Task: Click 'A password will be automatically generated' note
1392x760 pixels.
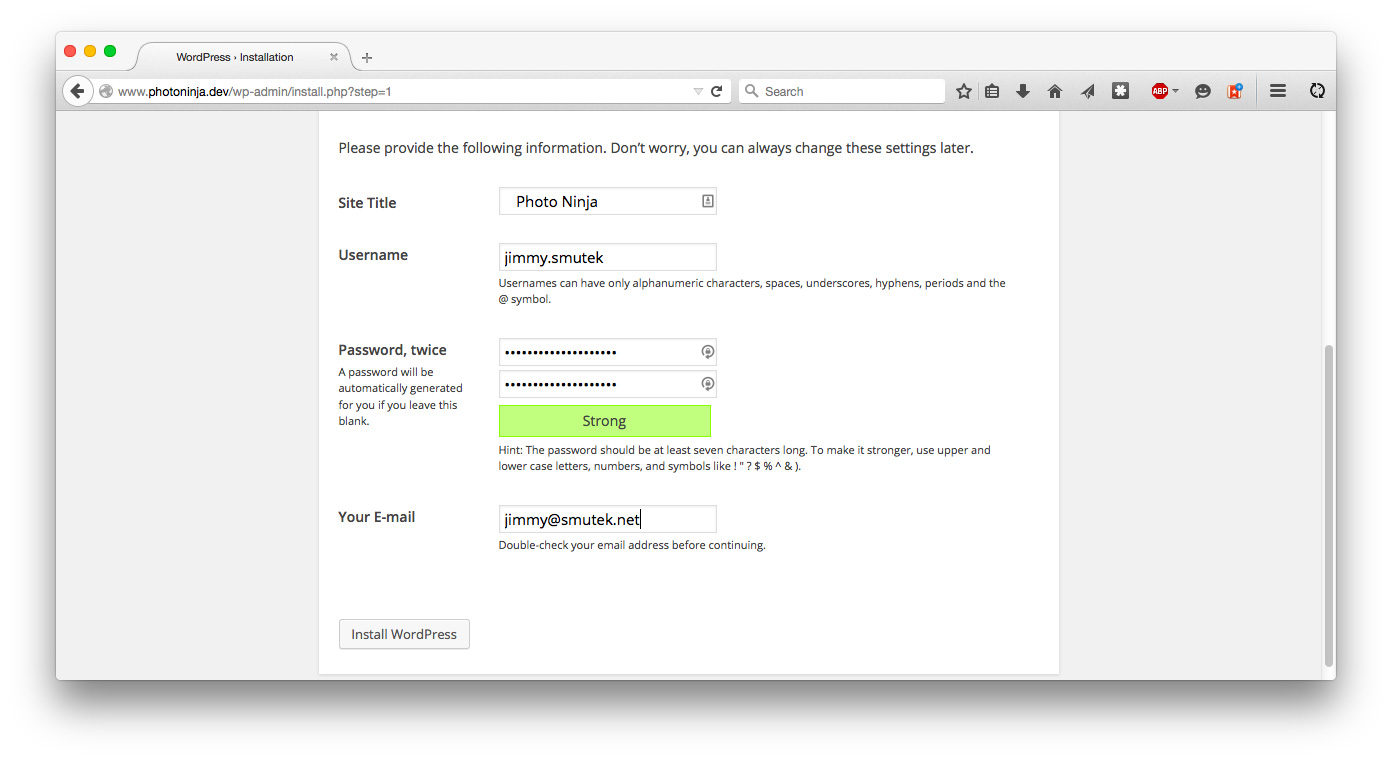Action: point(400,396)
